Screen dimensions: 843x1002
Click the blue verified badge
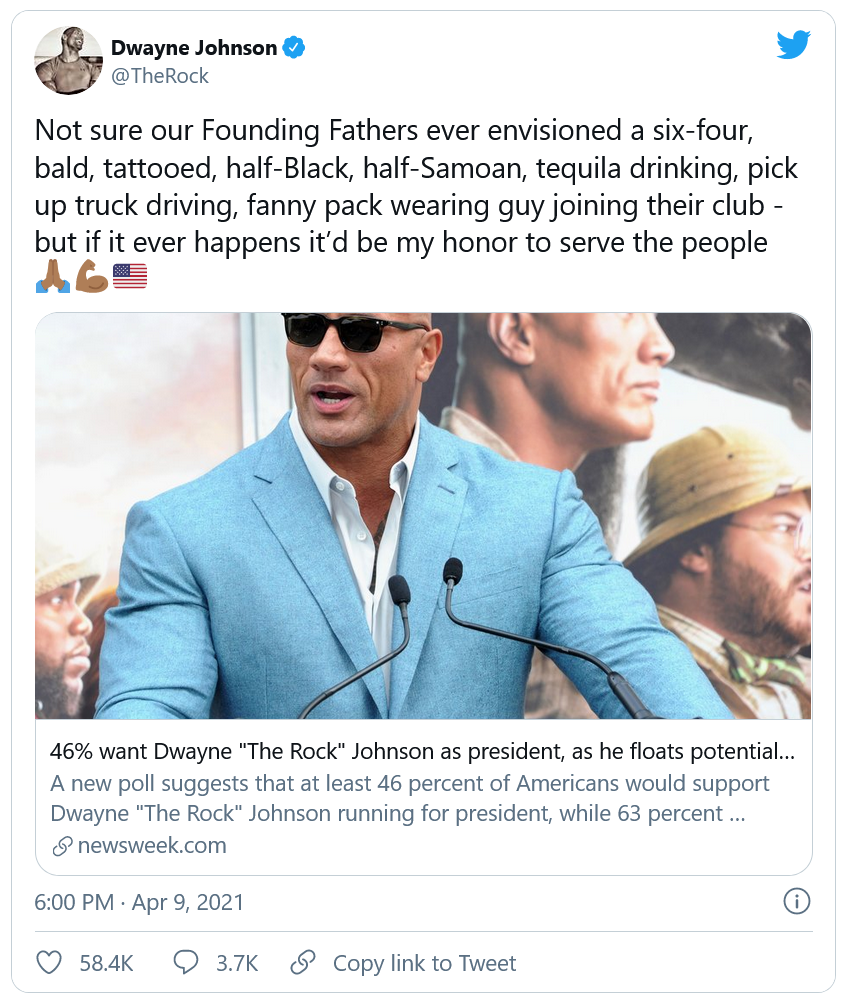(x=294, y=46)
